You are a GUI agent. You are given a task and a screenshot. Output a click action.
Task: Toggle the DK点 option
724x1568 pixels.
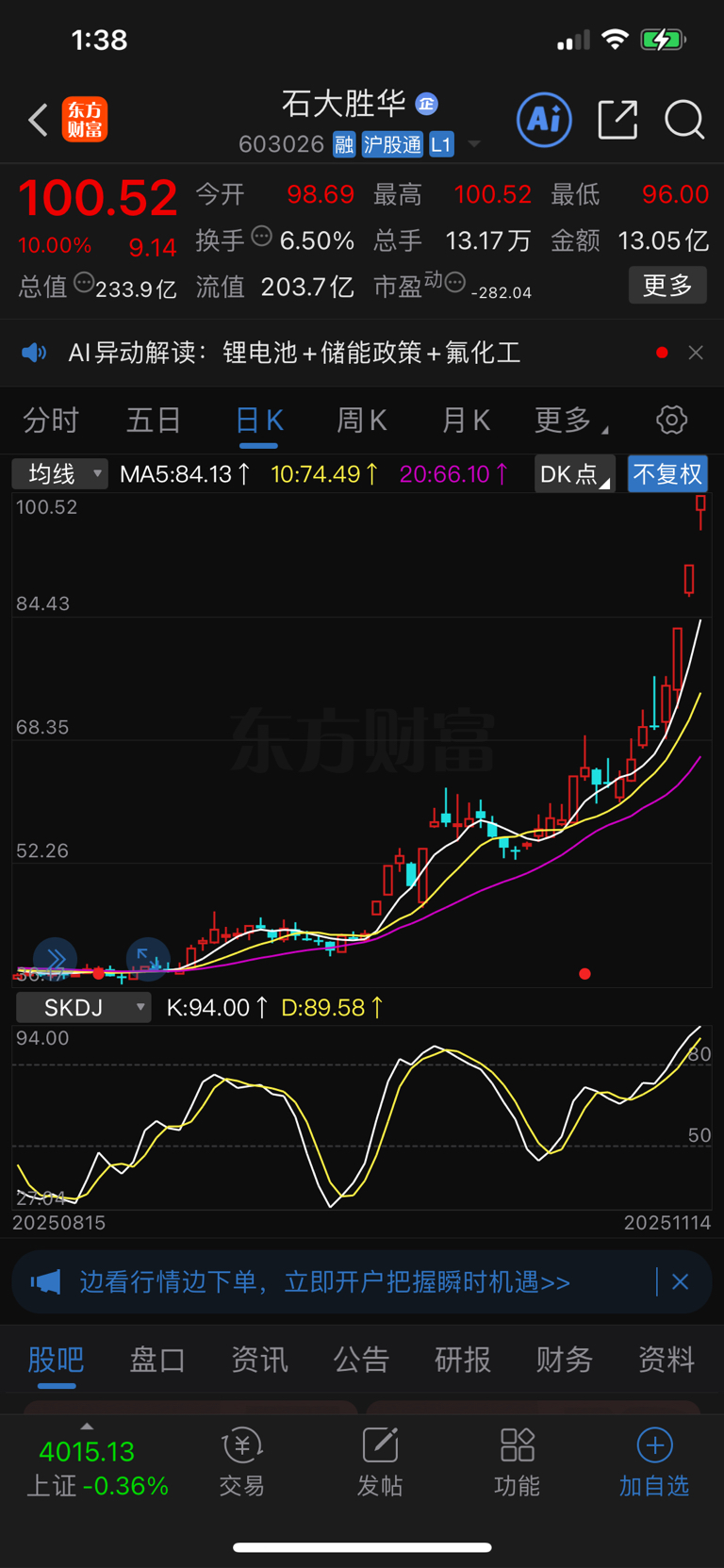[574, 473]
